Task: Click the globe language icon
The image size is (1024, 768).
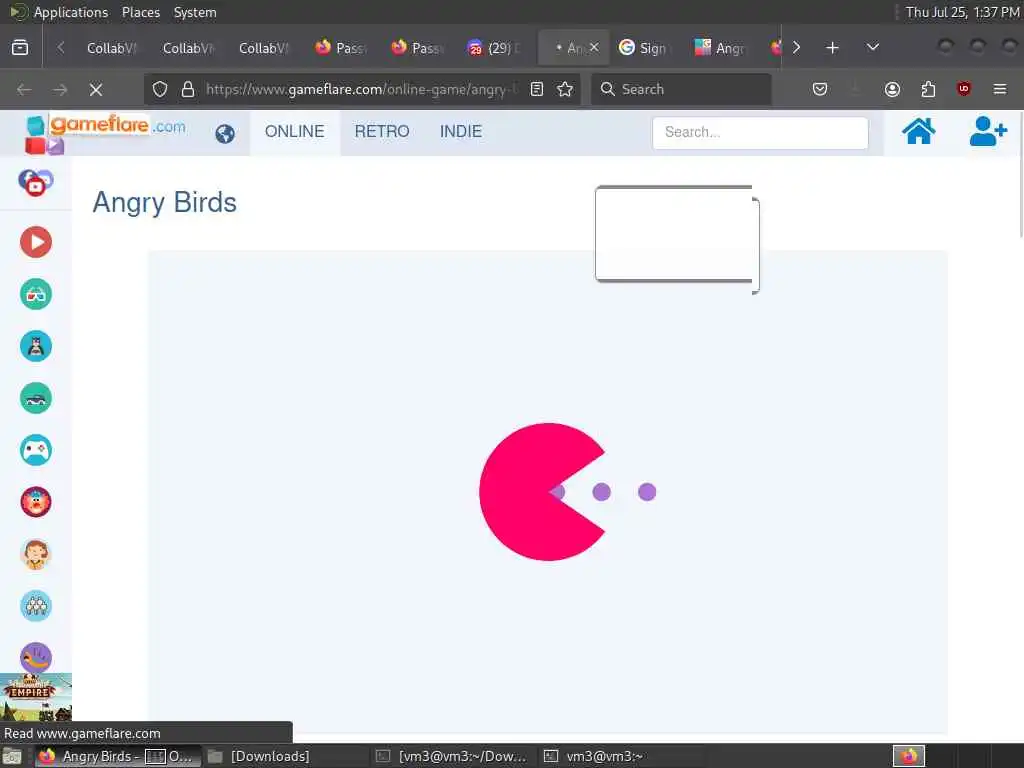Action: pos(225,134)
